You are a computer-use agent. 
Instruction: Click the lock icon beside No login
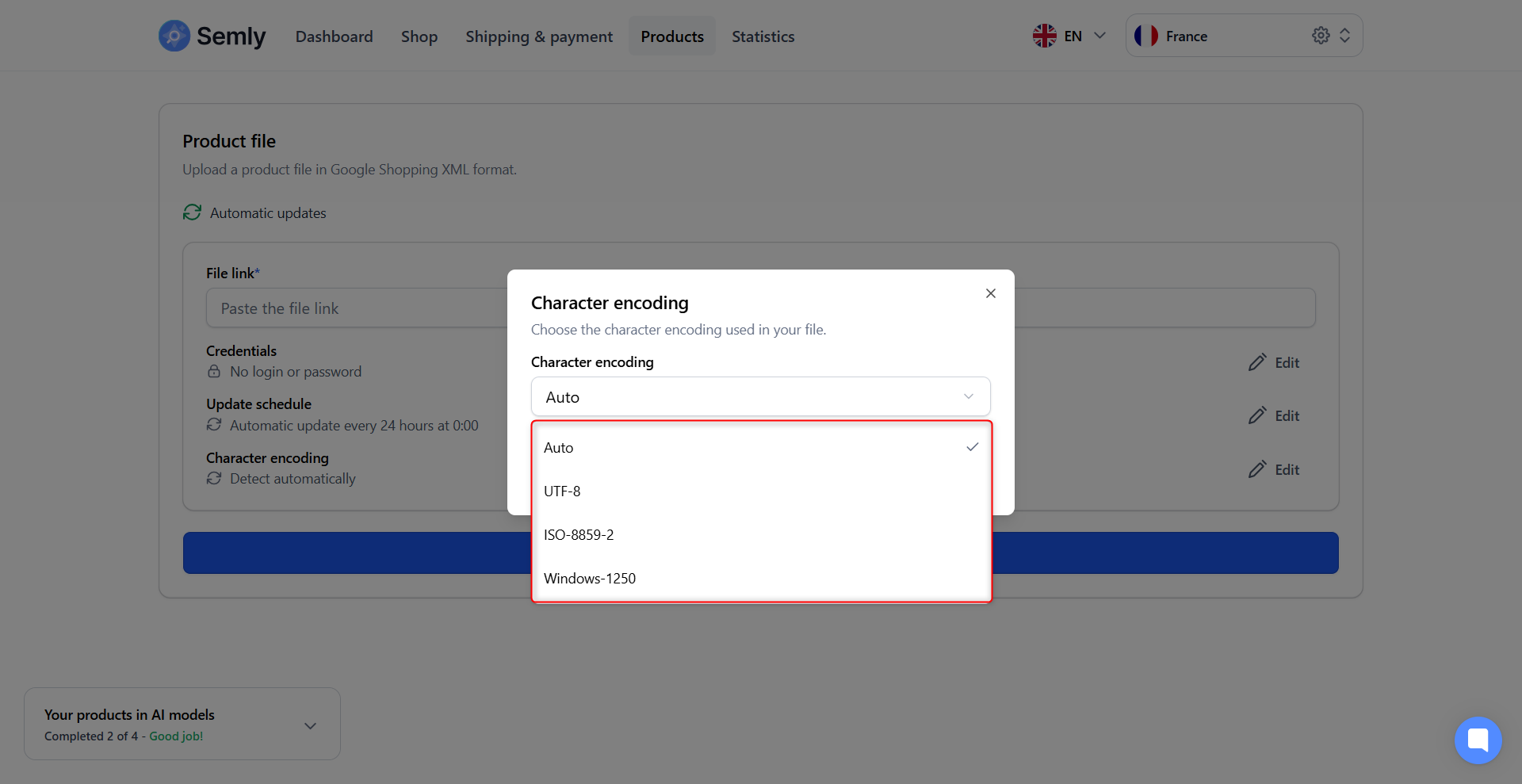[x=214, y=372]
